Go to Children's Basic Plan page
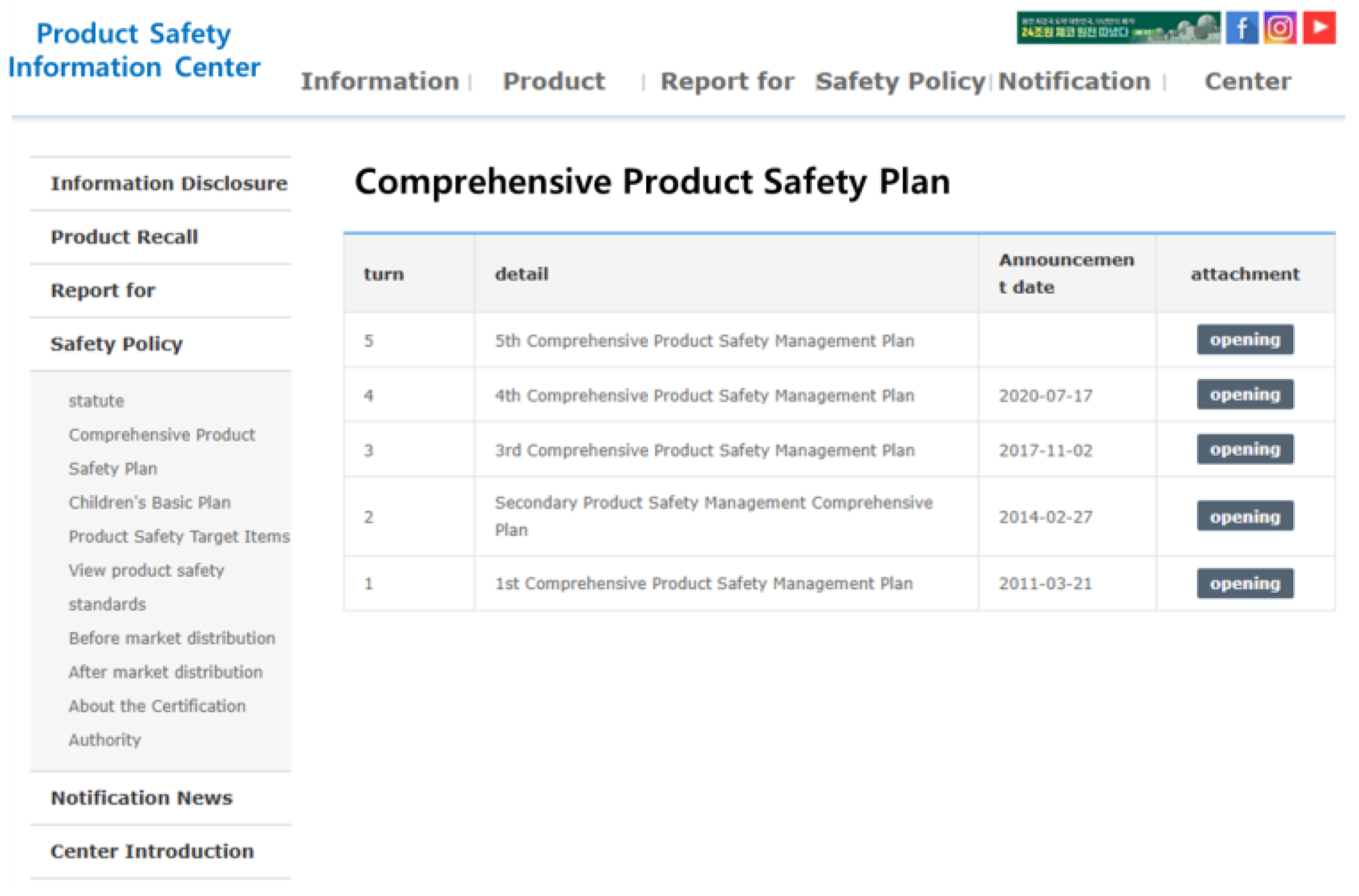The image size is (1359, 896). point(150,503)
